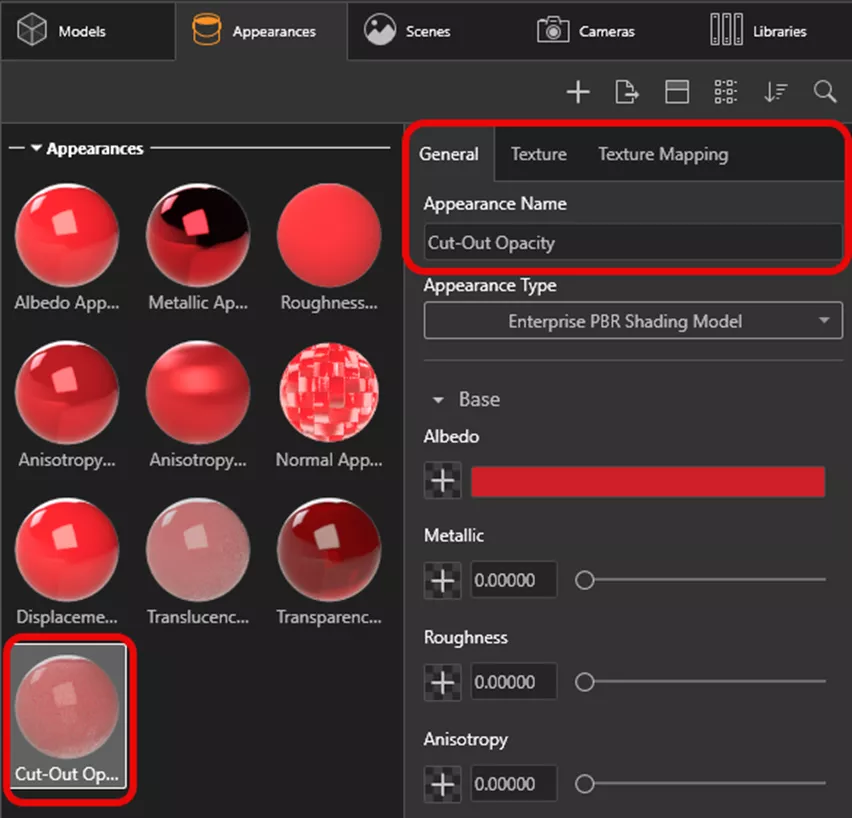The height and width of the screenshot is (818, 852).
Task: Click the texture add button beside Metallic
Action: (442, 580)
